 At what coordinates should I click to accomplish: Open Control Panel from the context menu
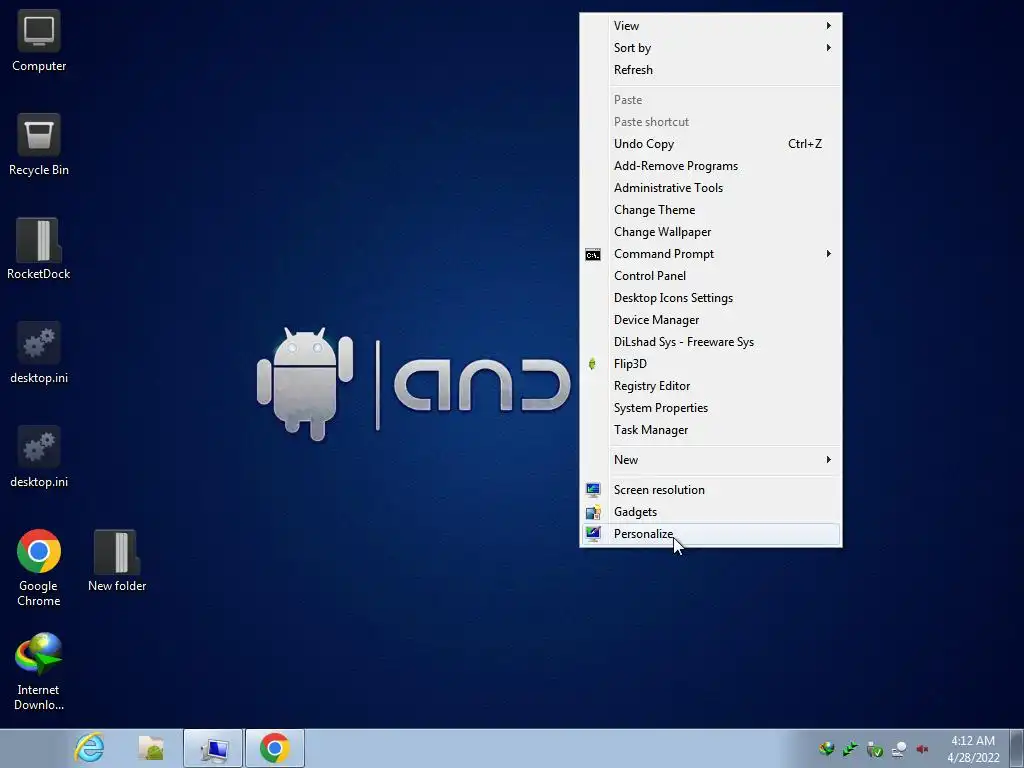(x=711, y=276)
